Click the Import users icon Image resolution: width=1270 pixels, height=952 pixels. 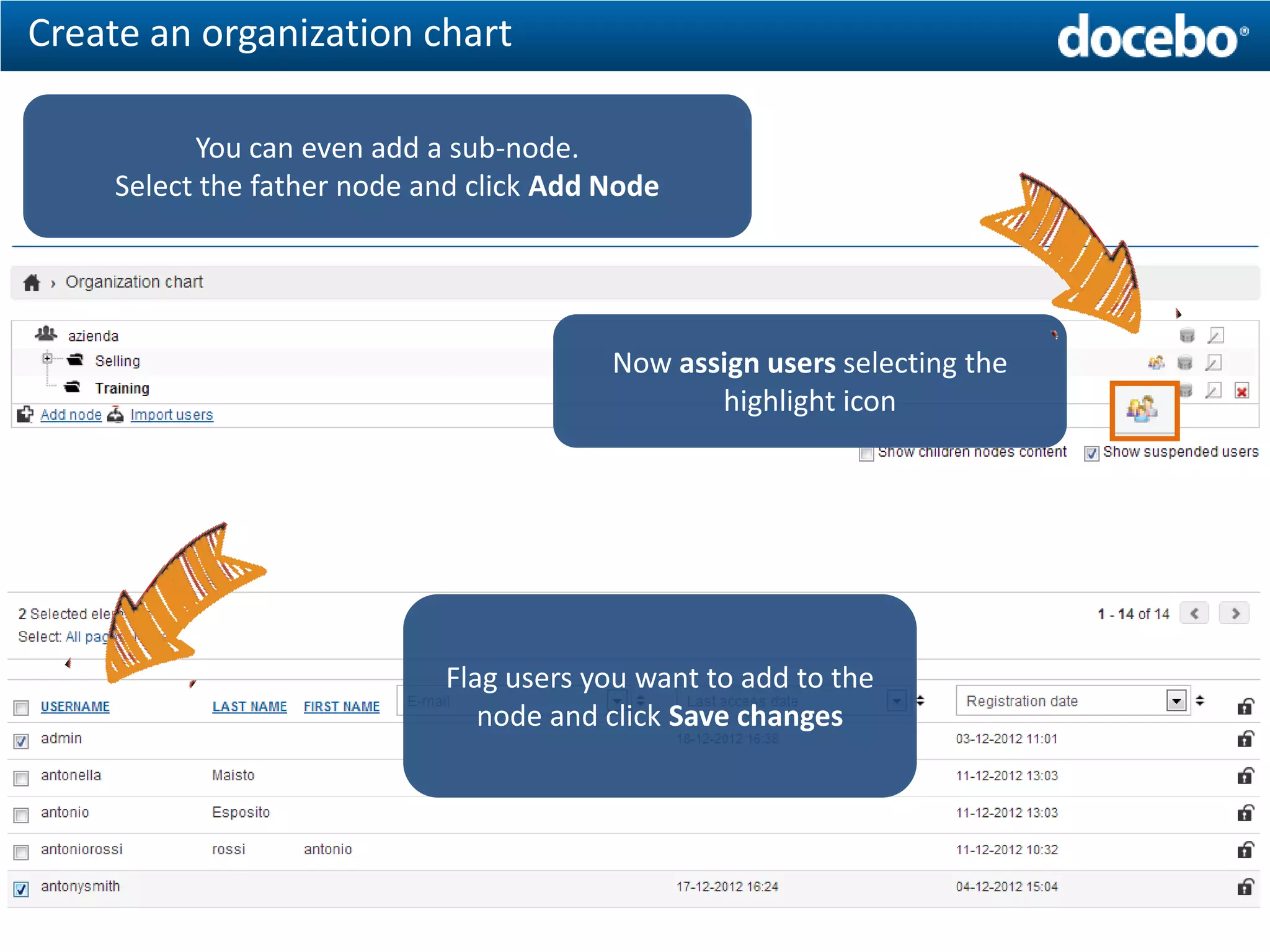[115, 415]
